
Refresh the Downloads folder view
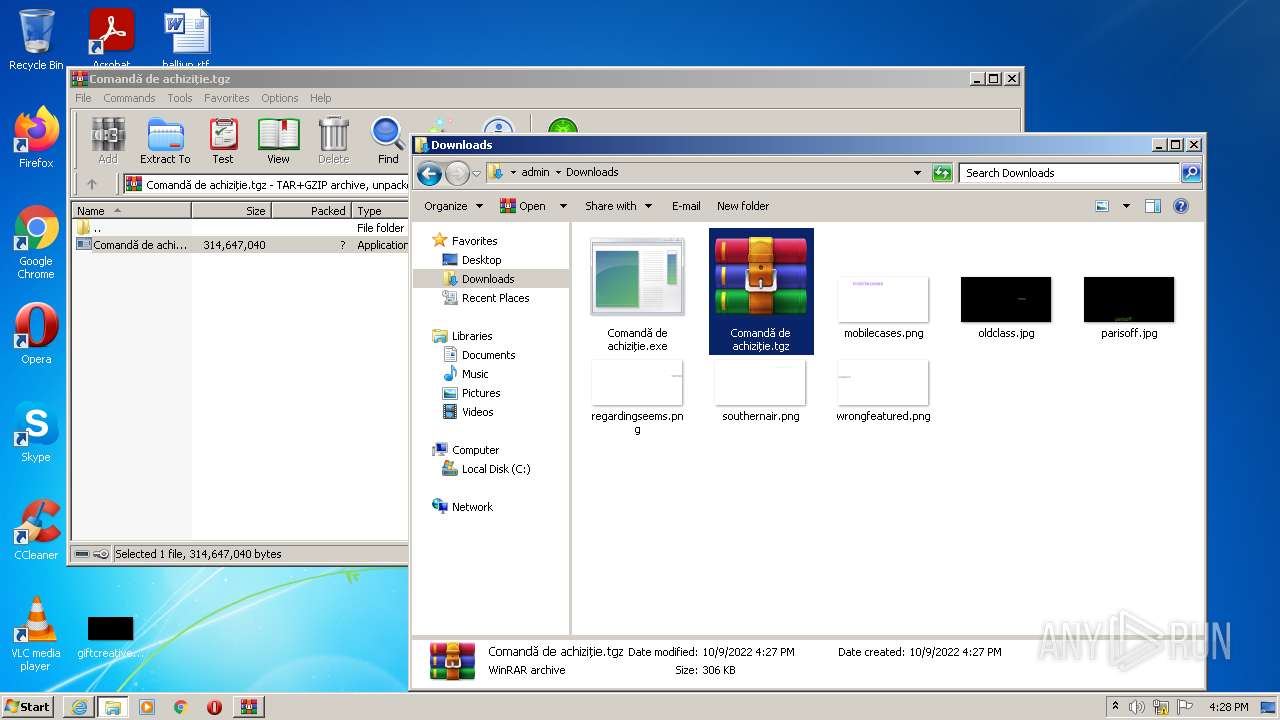(x=942, y=173)
